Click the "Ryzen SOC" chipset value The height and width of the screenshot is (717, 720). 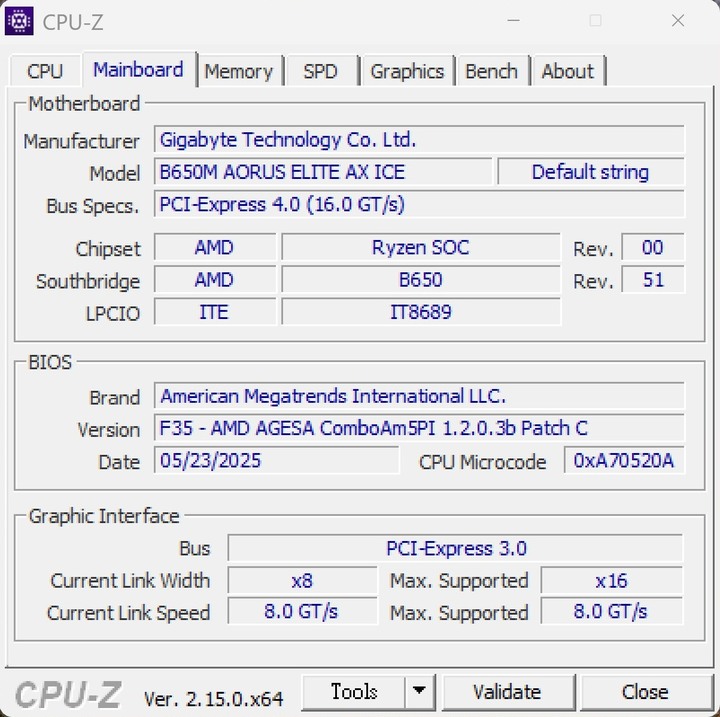coord(421,248)
